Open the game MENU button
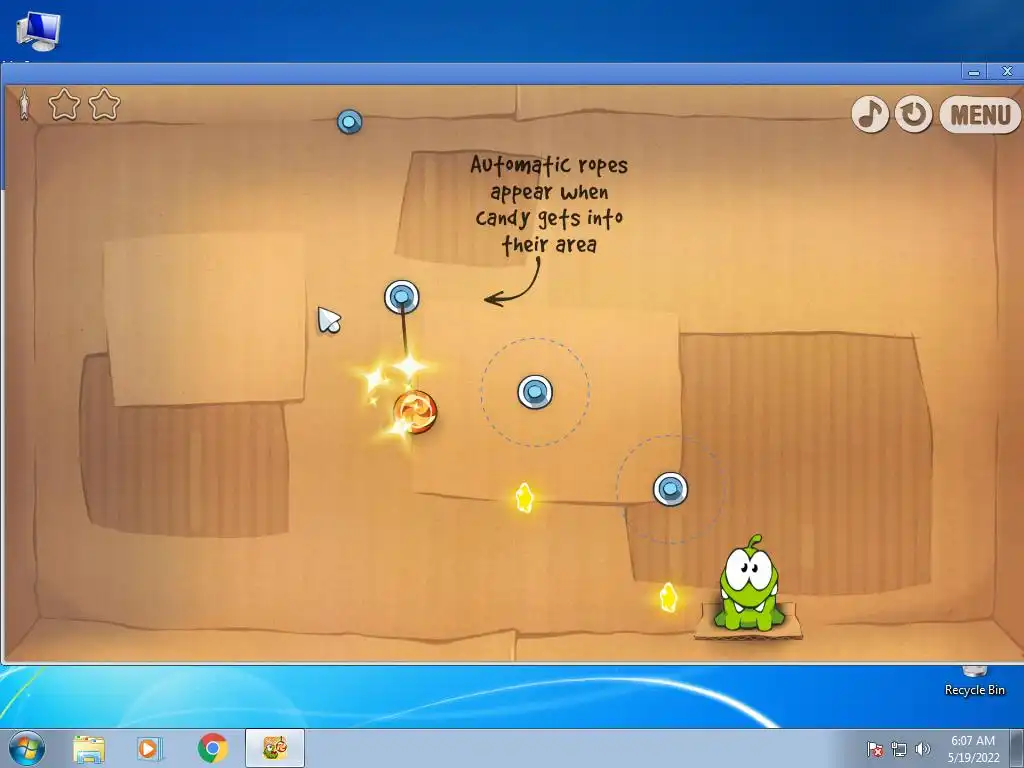 (x=980, y=115)
